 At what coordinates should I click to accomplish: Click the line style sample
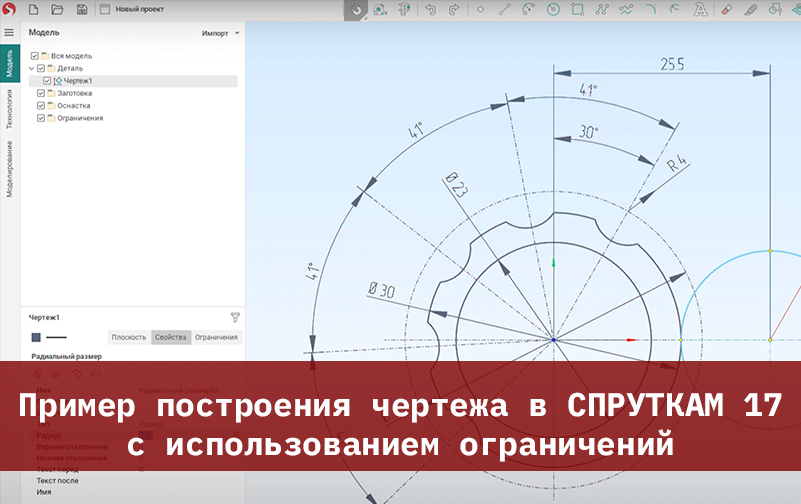pos(57,337)
